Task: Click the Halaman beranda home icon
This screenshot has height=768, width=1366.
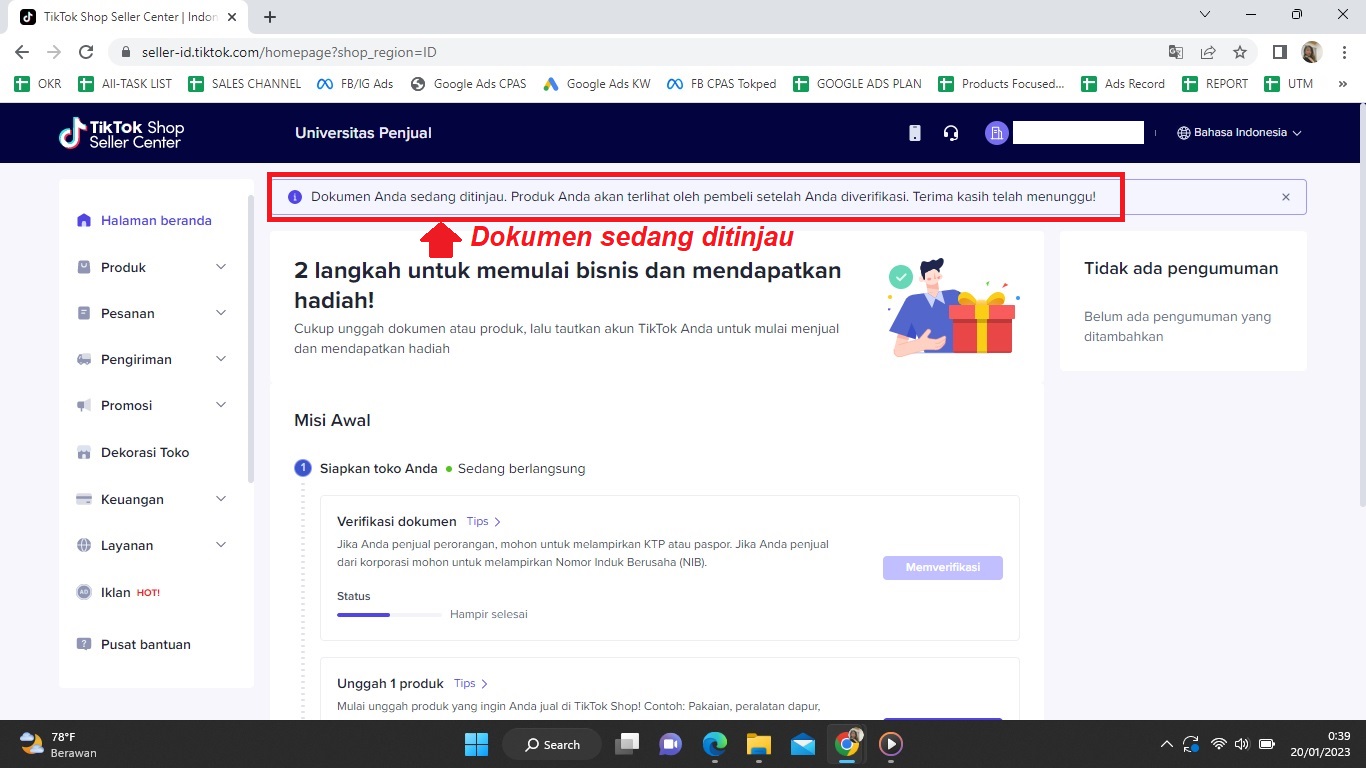Action: [84, 220]
